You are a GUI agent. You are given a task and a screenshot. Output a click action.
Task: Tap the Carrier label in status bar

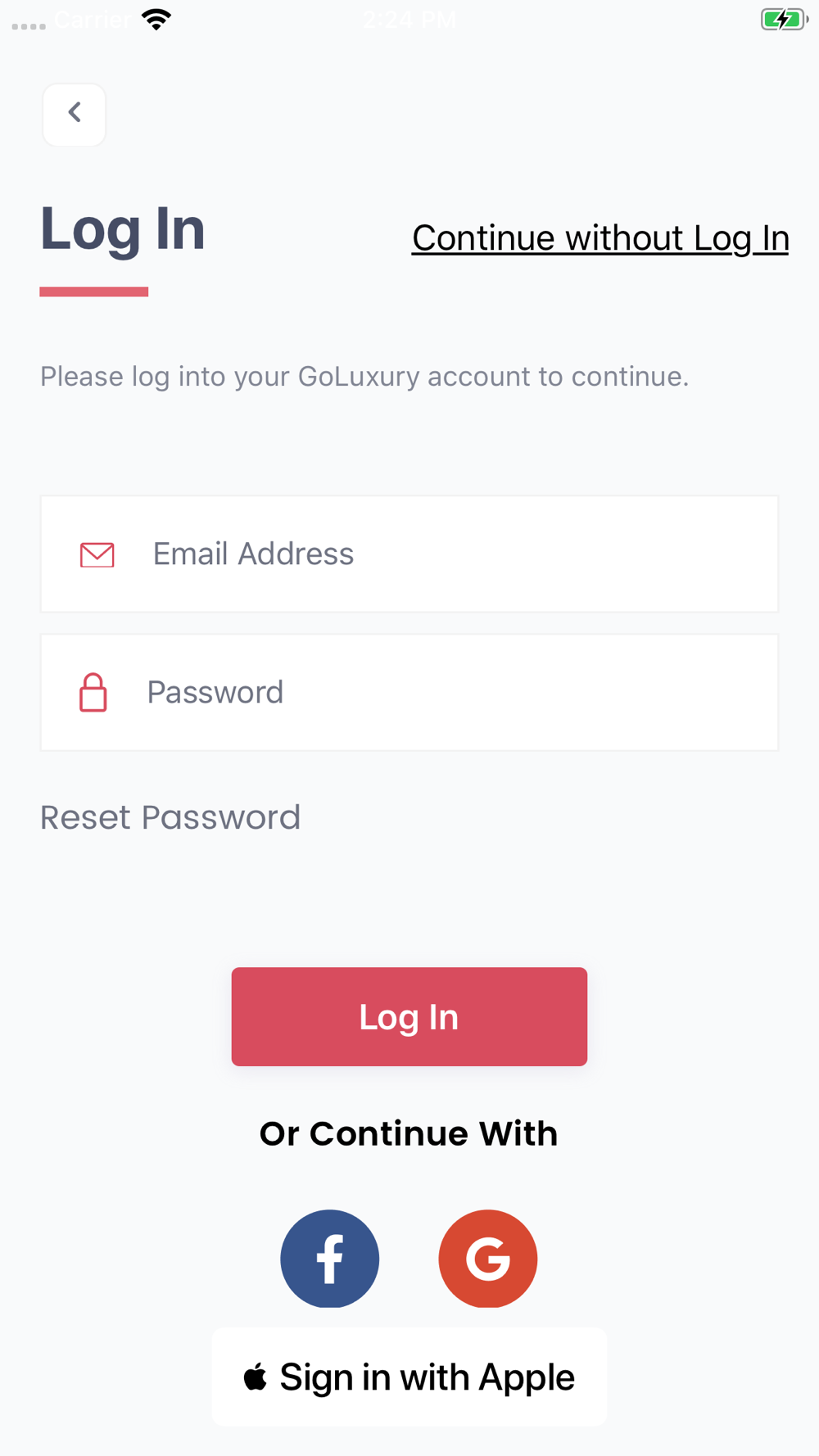(92, 20)
